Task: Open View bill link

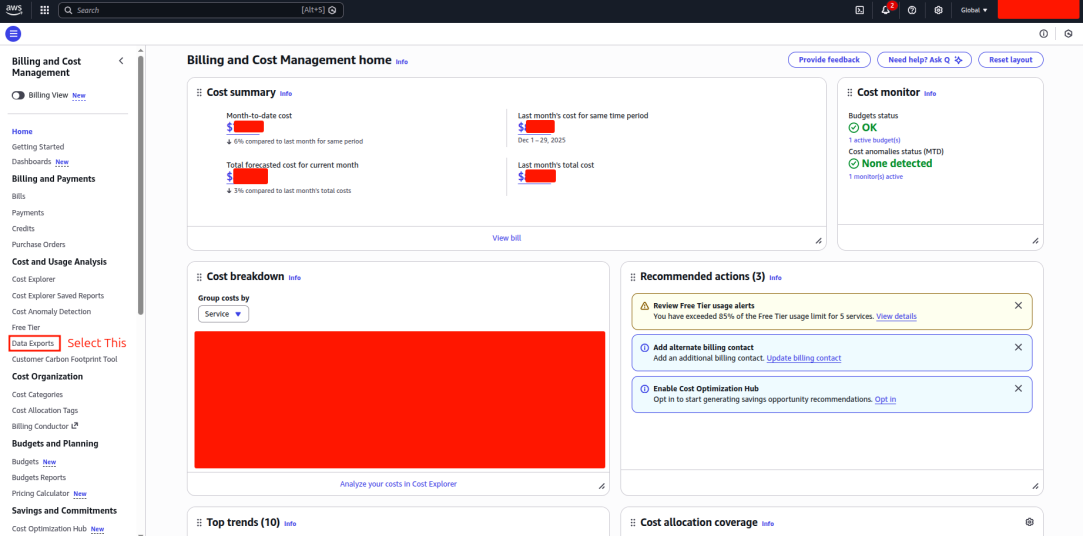Action: pos(506,238)
